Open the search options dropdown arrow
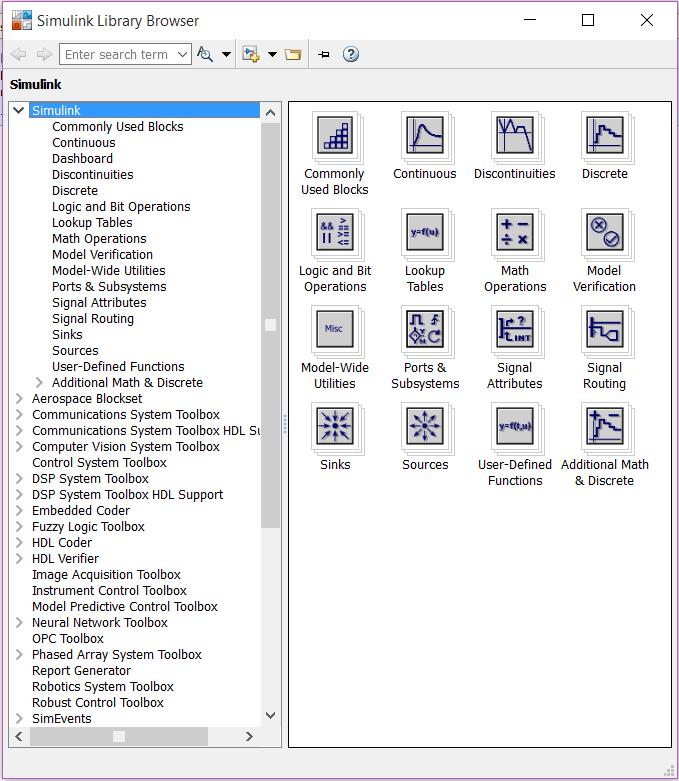Screen dimensions: 679x781 226,54
